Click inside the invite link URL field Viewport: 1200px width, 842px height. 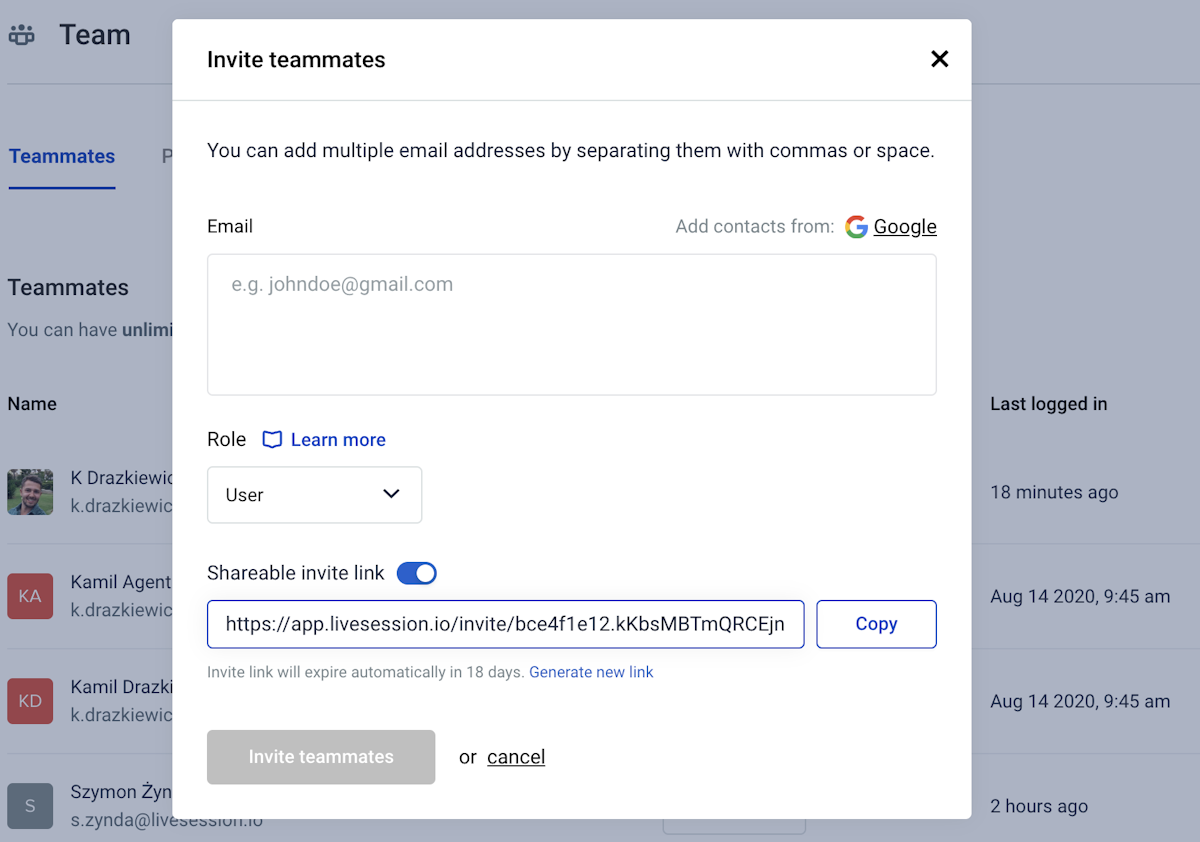coord(505,624)
